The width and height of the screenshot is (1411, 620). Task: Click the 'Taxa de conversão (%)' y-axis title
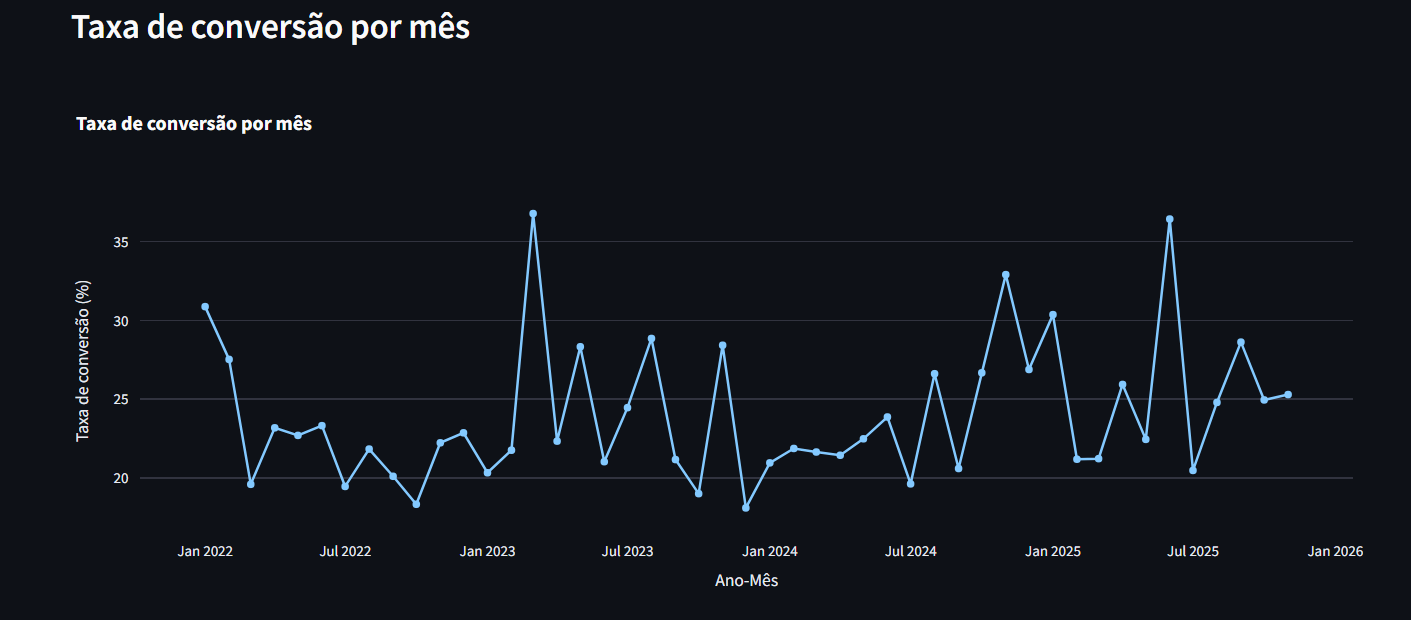(x=83, y=360)
